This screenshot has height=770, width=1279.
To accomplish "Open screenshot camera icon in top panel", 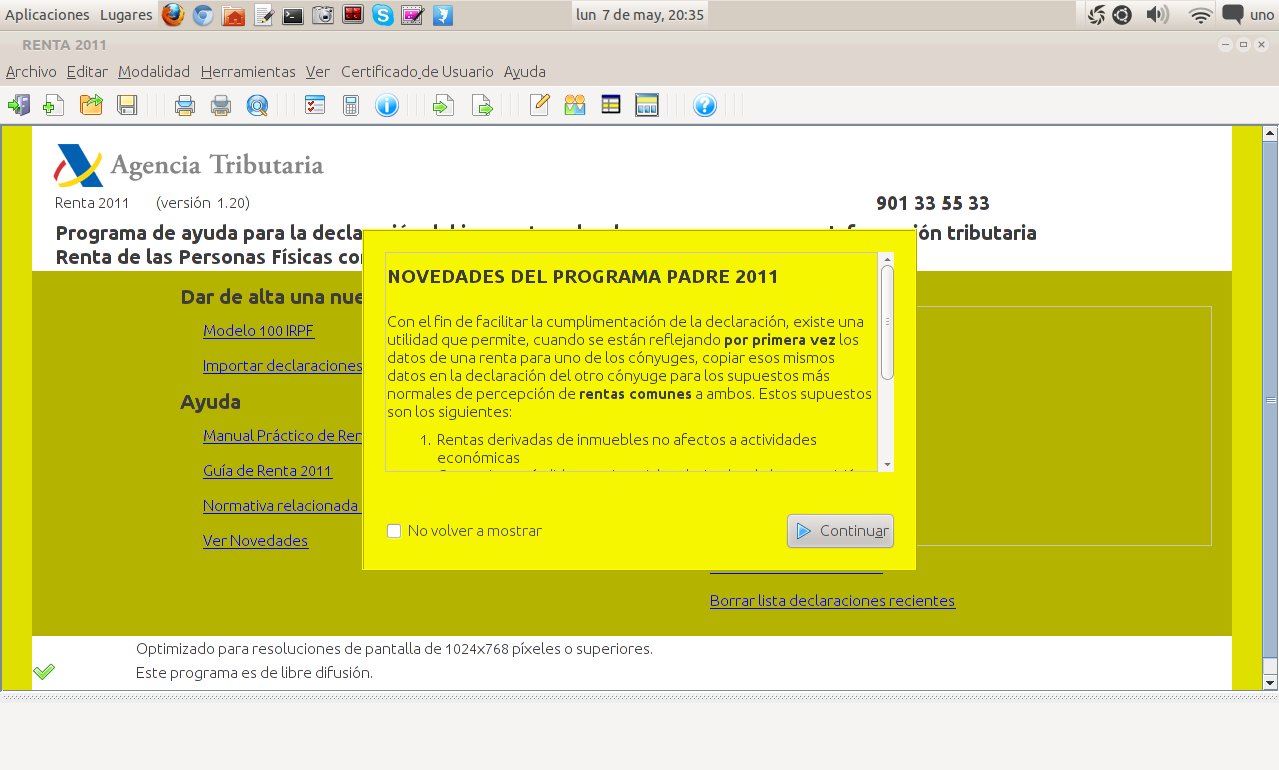I will coord(323,15).
